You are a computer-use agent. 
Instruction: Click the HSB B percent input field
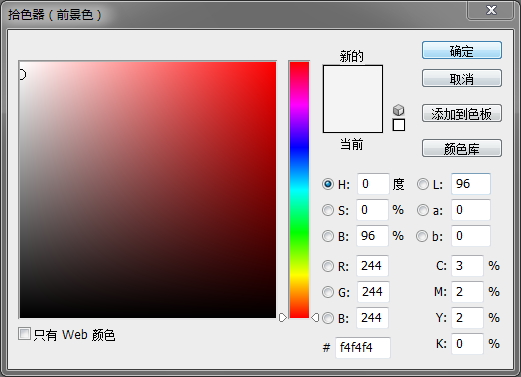372,236
